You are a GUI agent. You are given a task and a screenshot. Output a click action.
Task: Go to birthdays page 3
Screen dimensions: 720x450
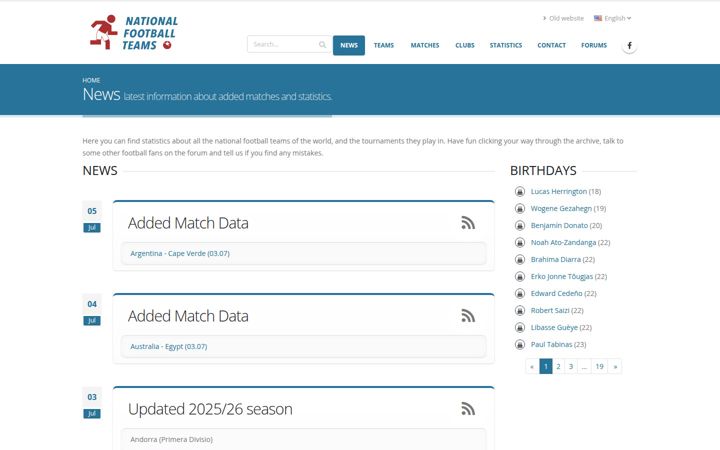click(571, 366)
